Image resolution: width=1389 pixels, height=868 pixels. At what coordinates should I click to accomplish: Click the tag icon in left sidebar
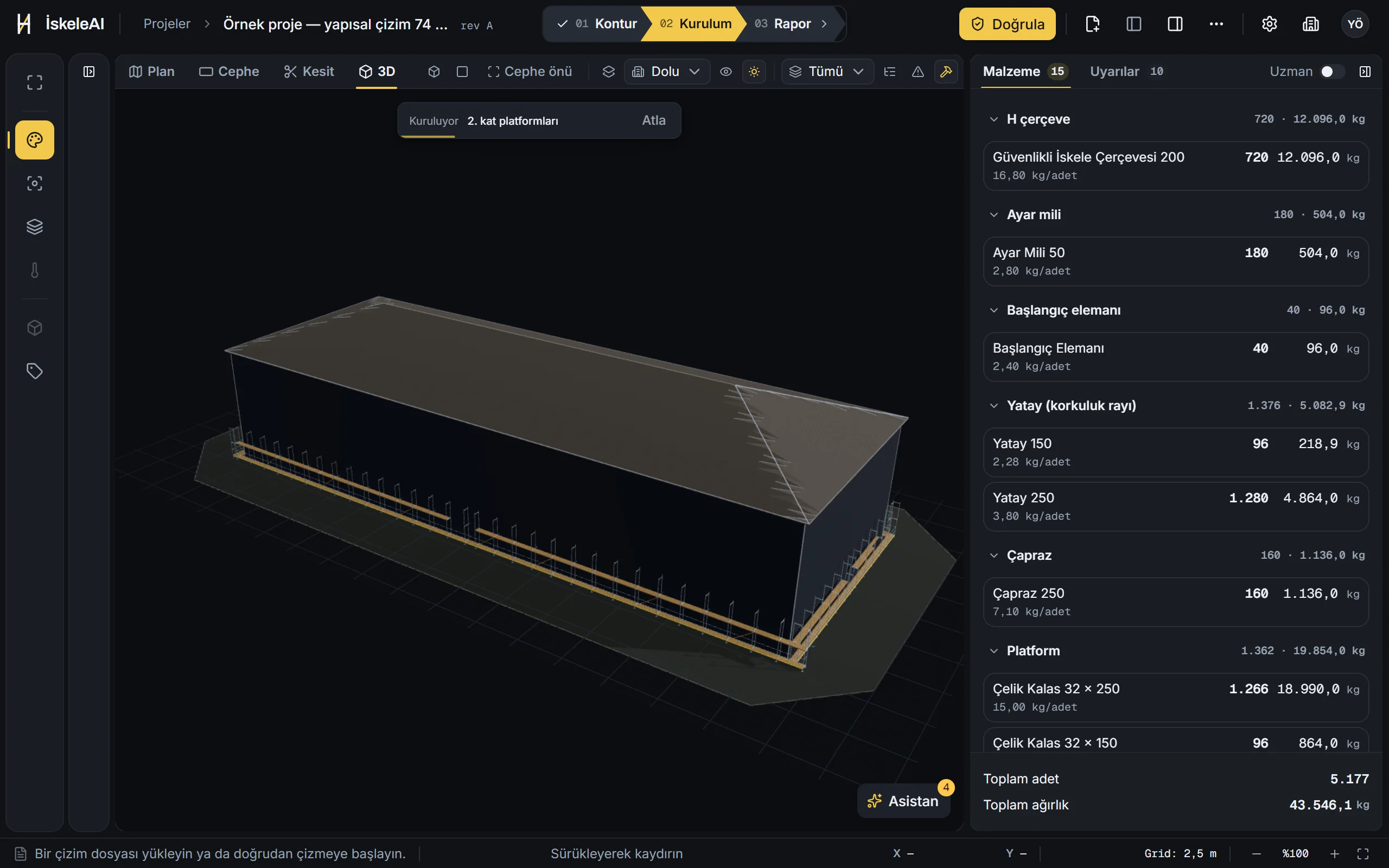point(34,371)
